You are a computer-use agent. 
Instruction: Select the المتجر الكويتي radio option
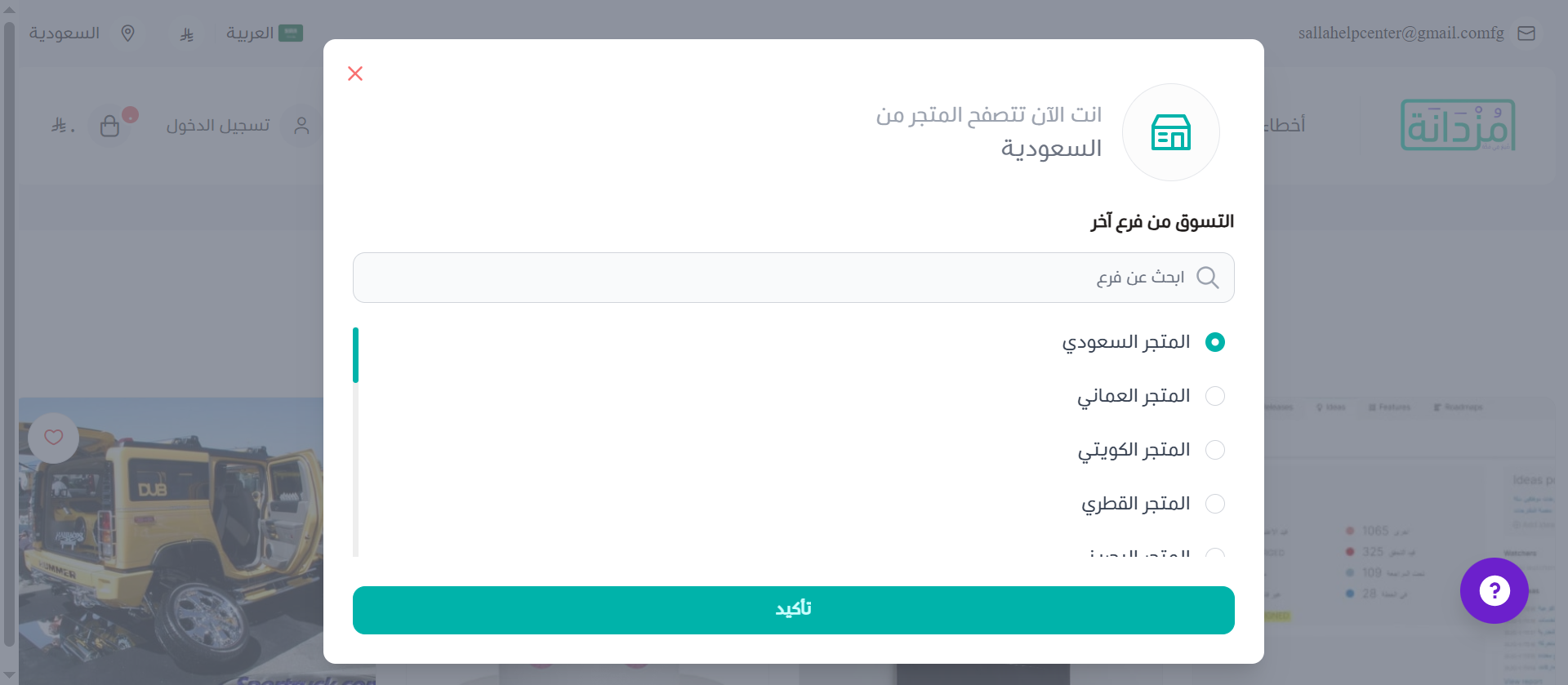pyautogui.click(x=1215, y=450)
